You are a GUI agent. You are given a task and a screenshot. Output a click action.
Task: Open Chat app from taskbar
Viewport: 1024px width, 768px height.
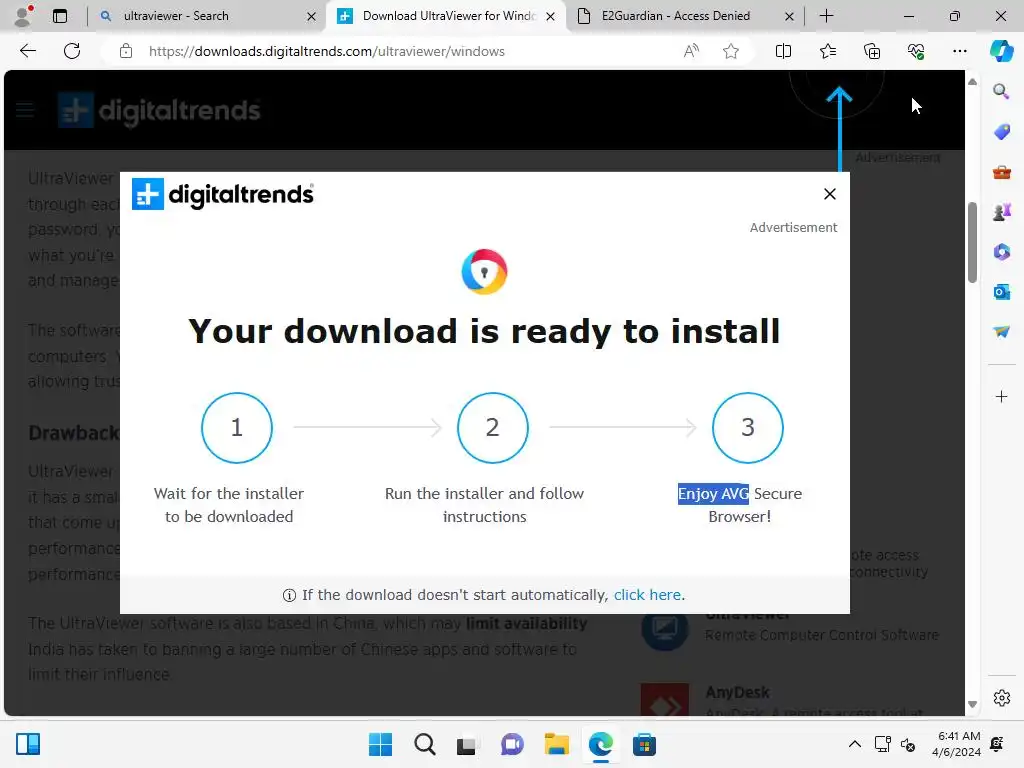(512, 744)
